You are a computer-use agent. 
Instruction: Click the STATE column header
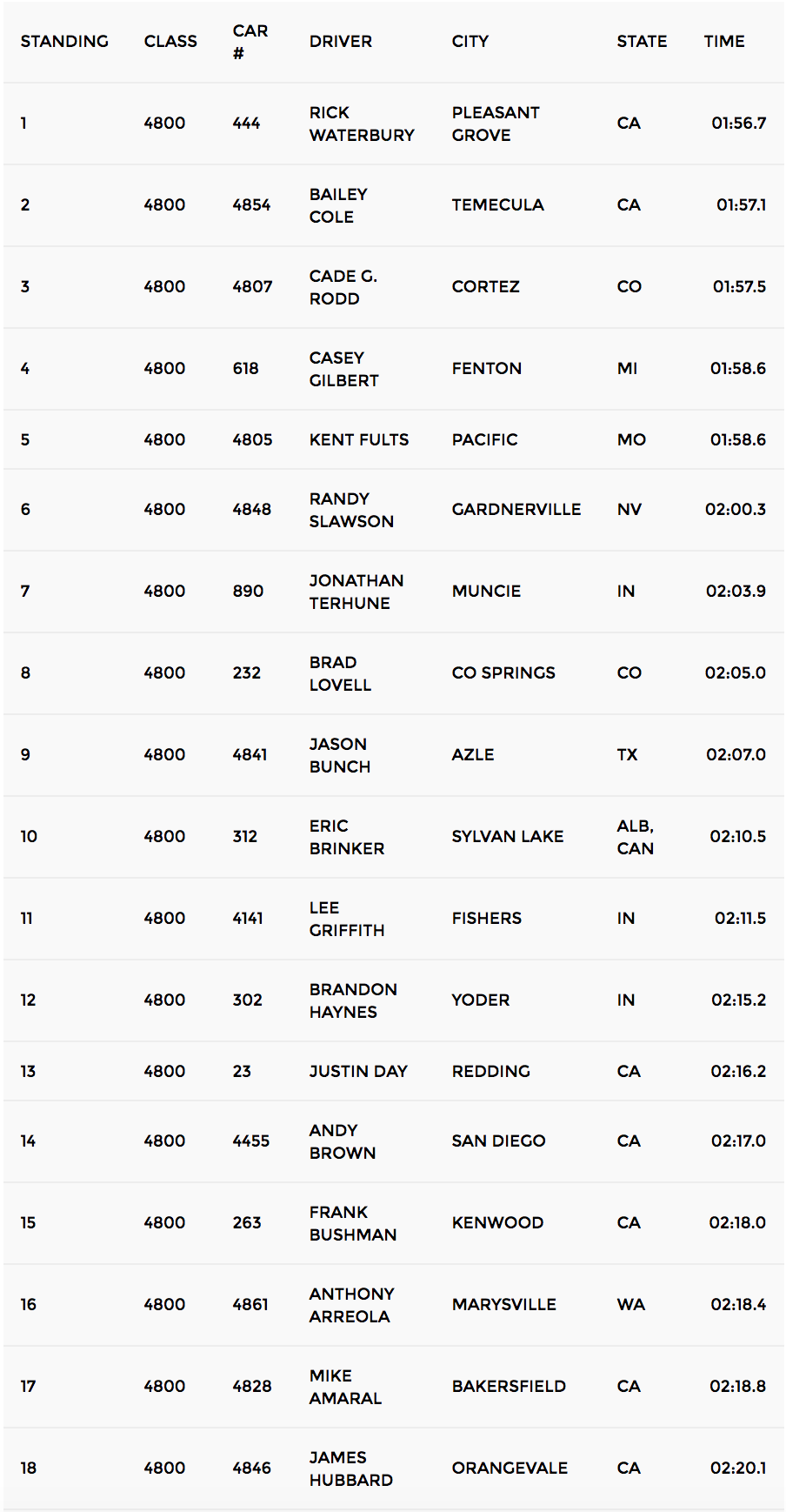[642, 42]
